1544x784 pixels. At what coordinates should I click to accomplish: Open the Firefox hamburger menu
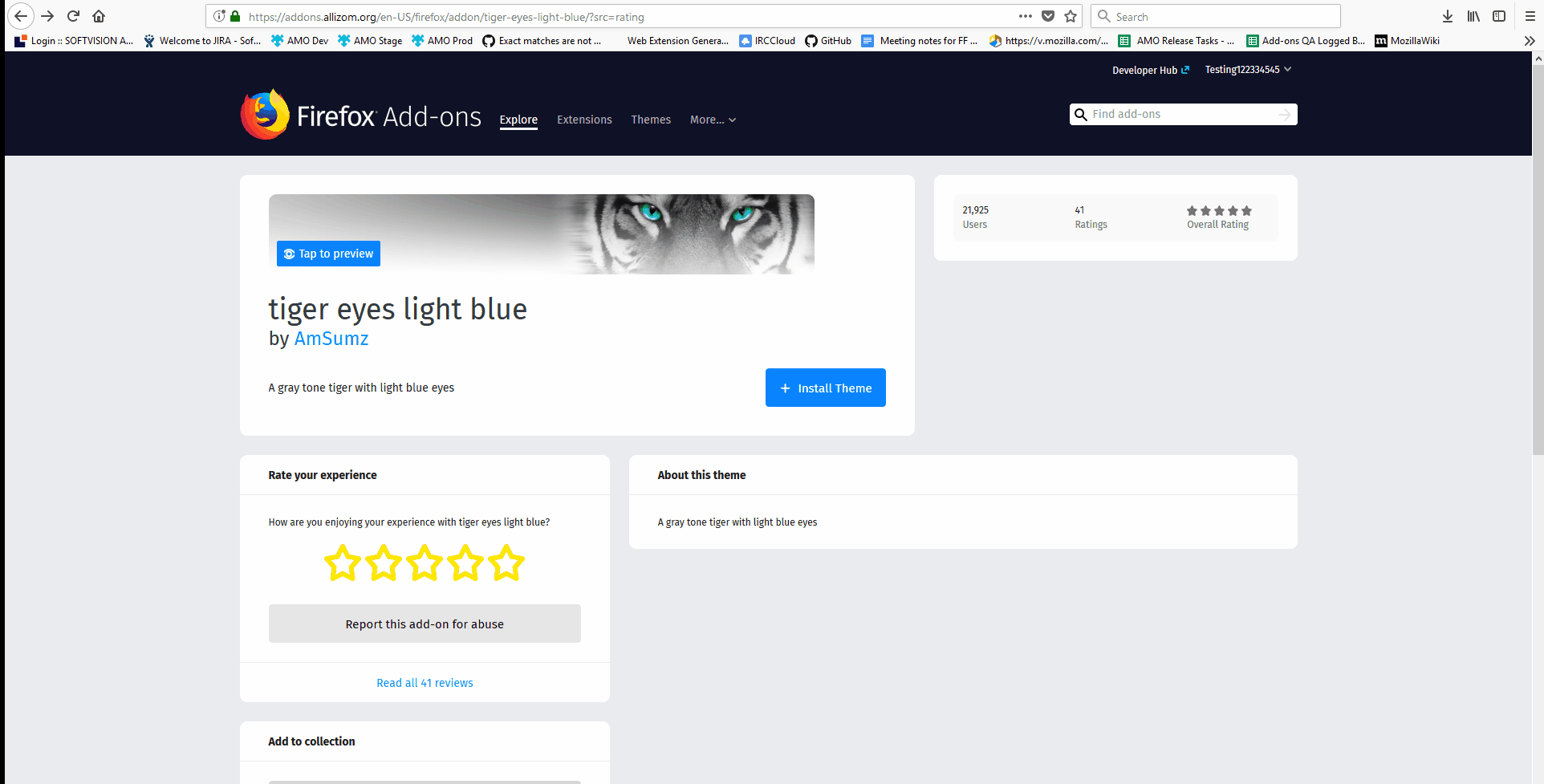[1530, 16]
